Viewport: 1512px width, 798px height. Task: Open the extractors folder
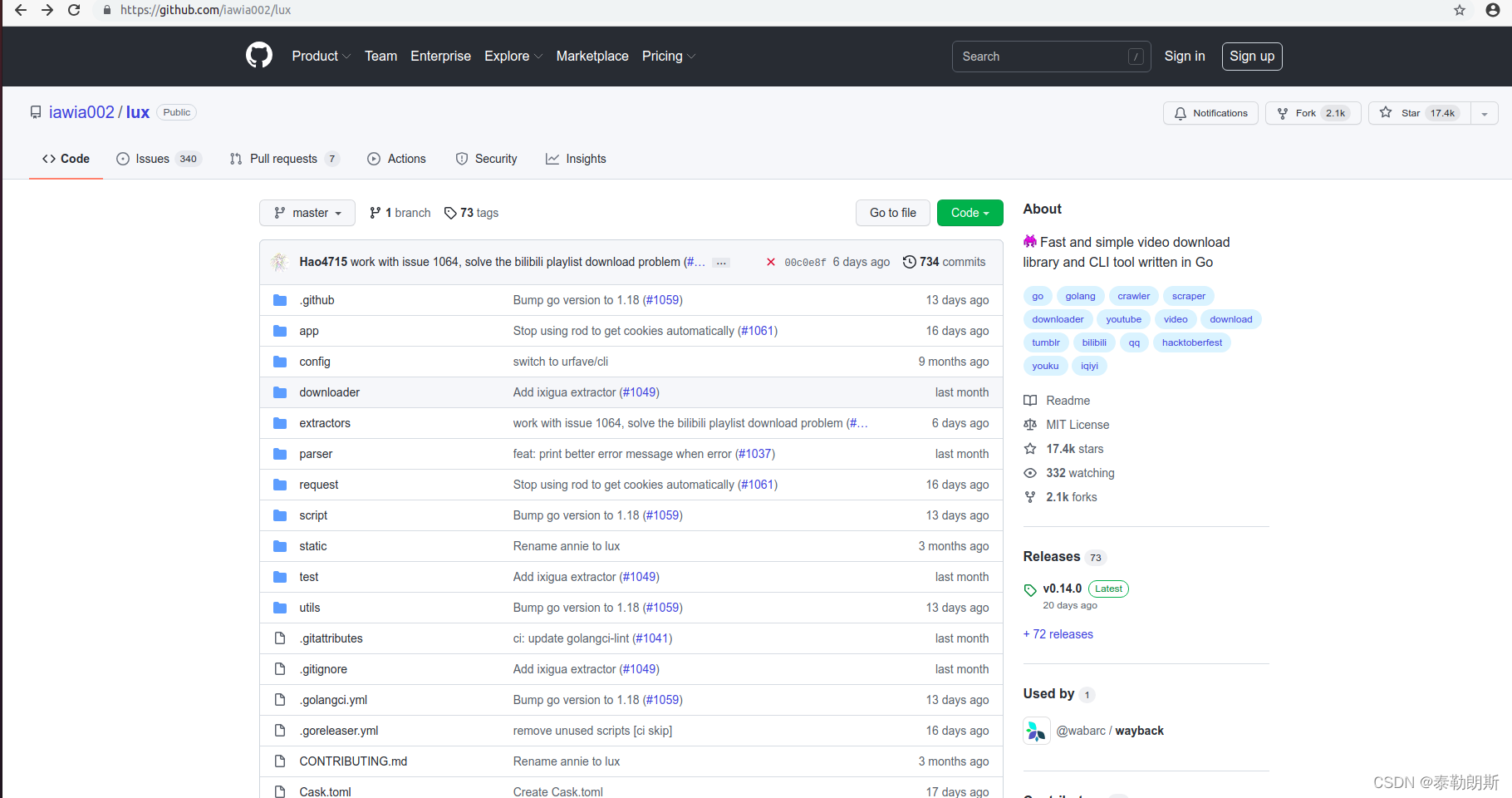325,423
